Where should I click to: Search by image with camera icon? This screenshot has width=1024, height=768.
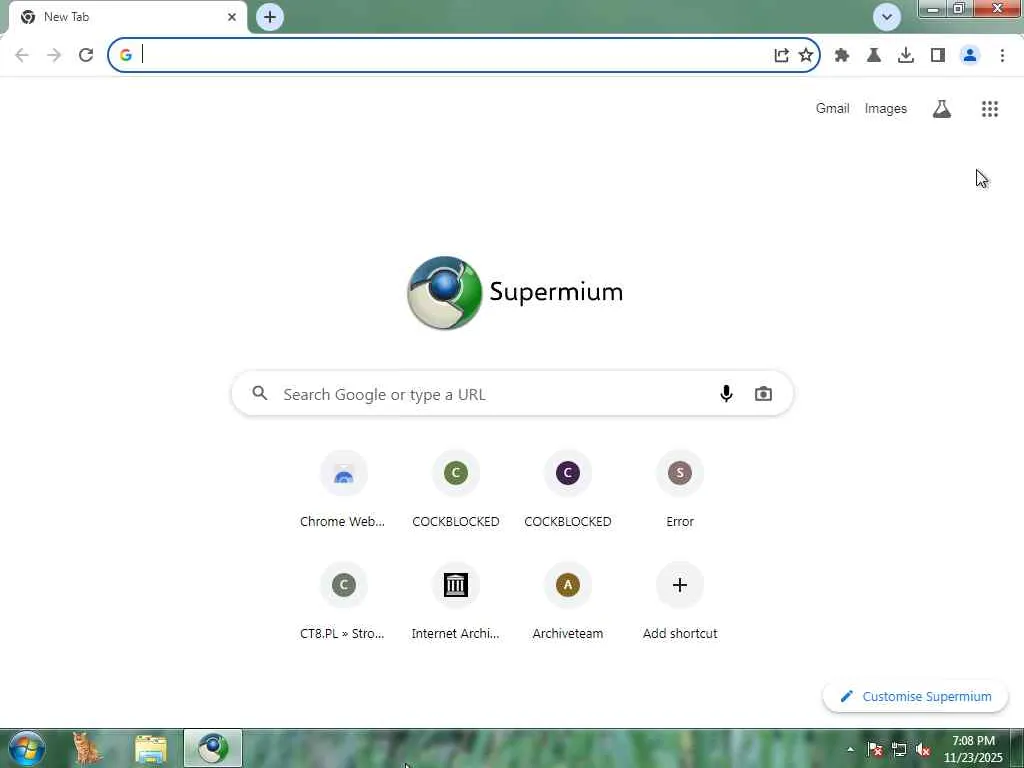point(763,394)
